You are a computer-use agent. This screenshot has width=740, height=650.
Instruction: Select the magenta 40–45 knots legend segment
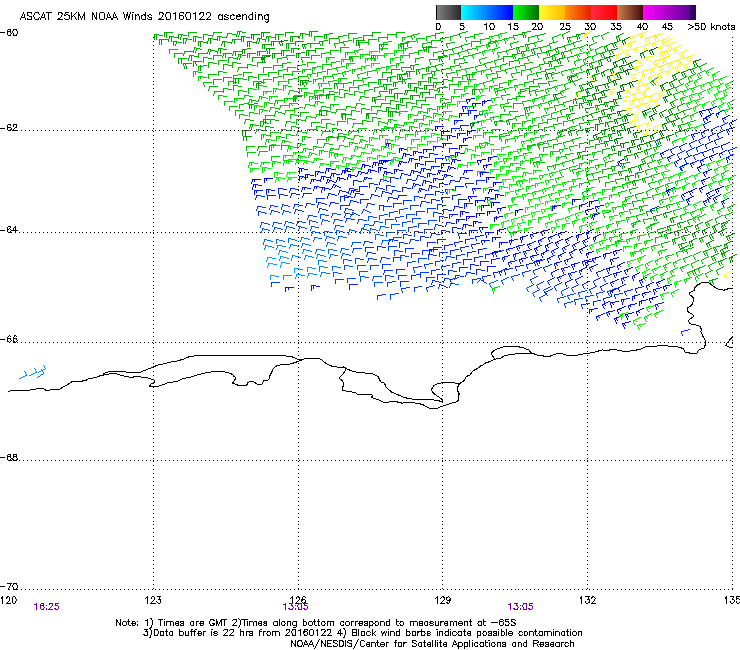point(656,12)
